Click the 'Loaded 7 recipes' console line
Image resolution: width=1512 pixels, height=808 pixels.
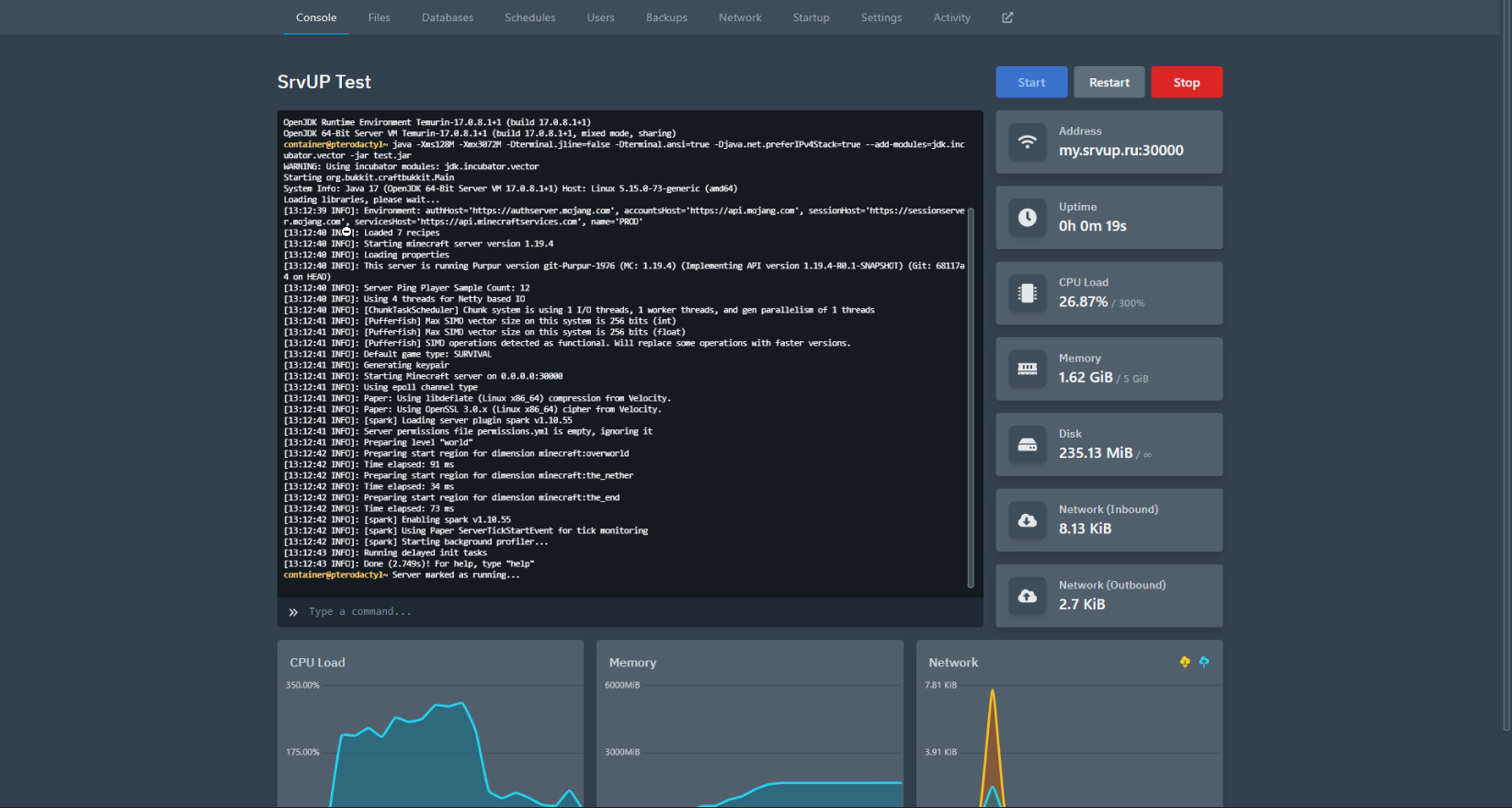pos(361,233)
